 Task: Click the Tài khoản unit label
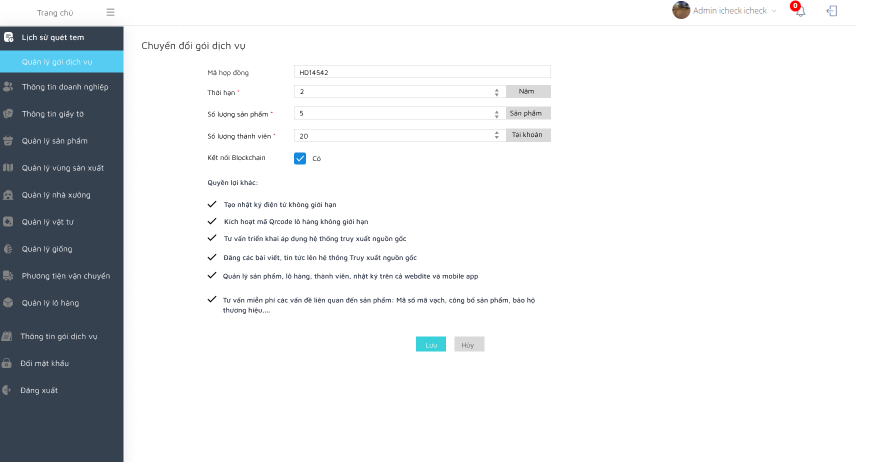point(528,135)
